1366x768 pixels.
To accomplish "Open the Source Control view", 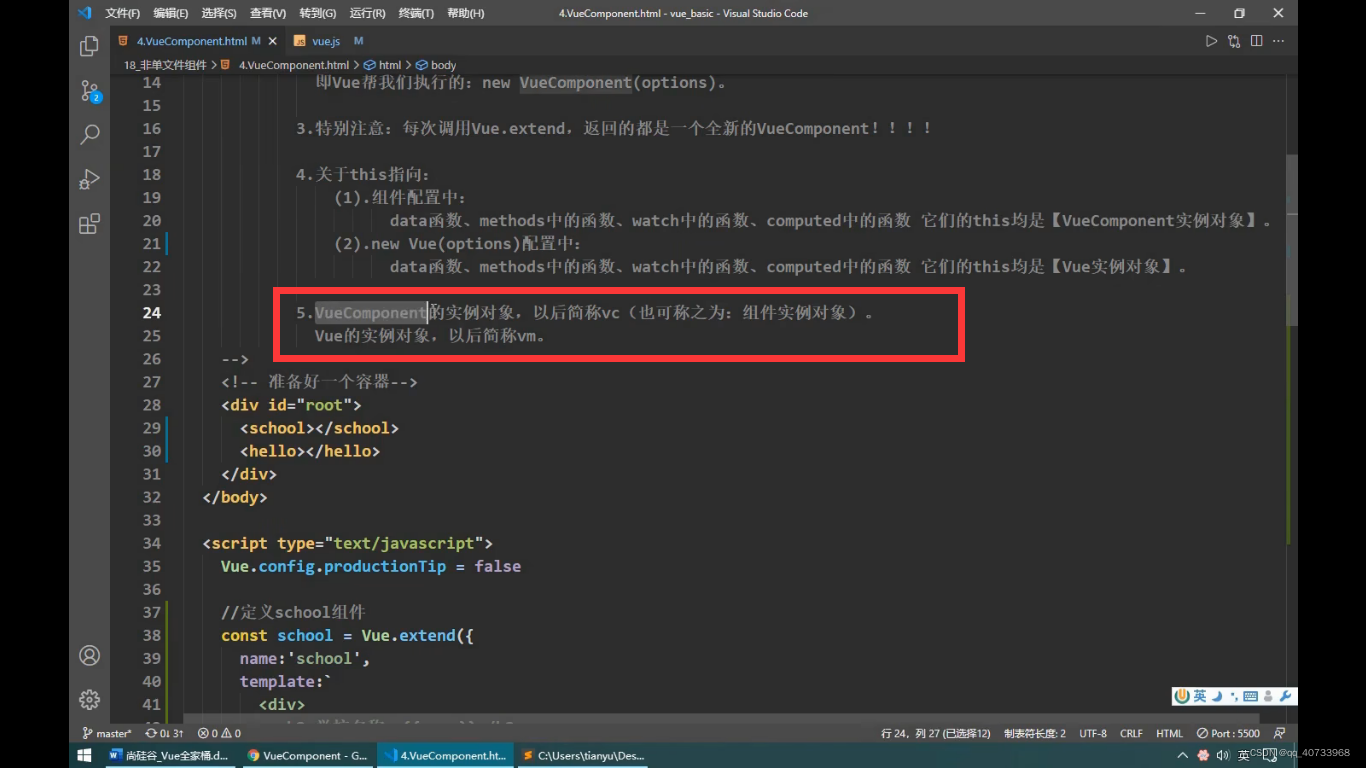I will 89,91.
